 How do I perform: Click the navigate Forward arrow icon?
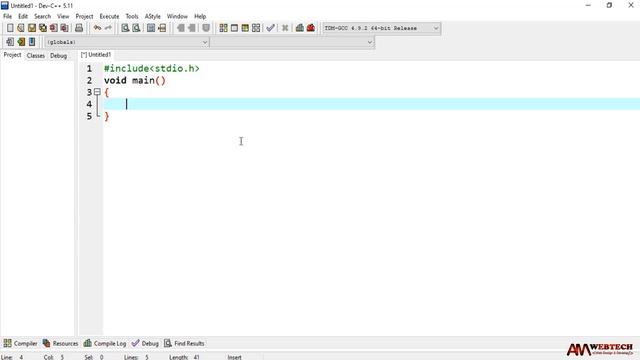pyautogui.click(x=191, y=28)
